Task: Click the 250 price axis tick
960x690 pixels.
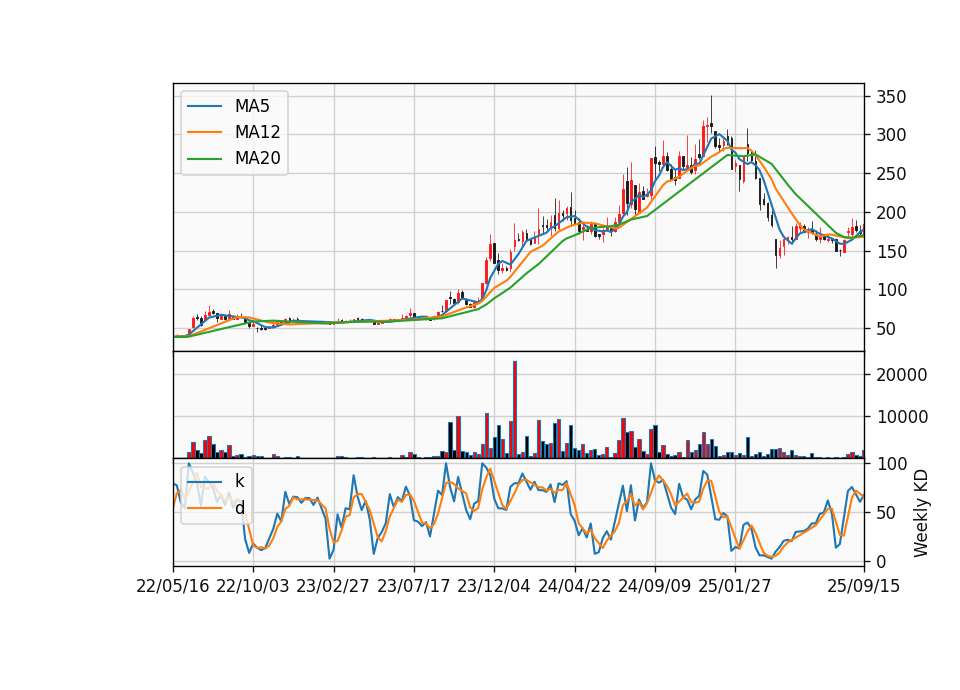Action: (x=891, y=174)
